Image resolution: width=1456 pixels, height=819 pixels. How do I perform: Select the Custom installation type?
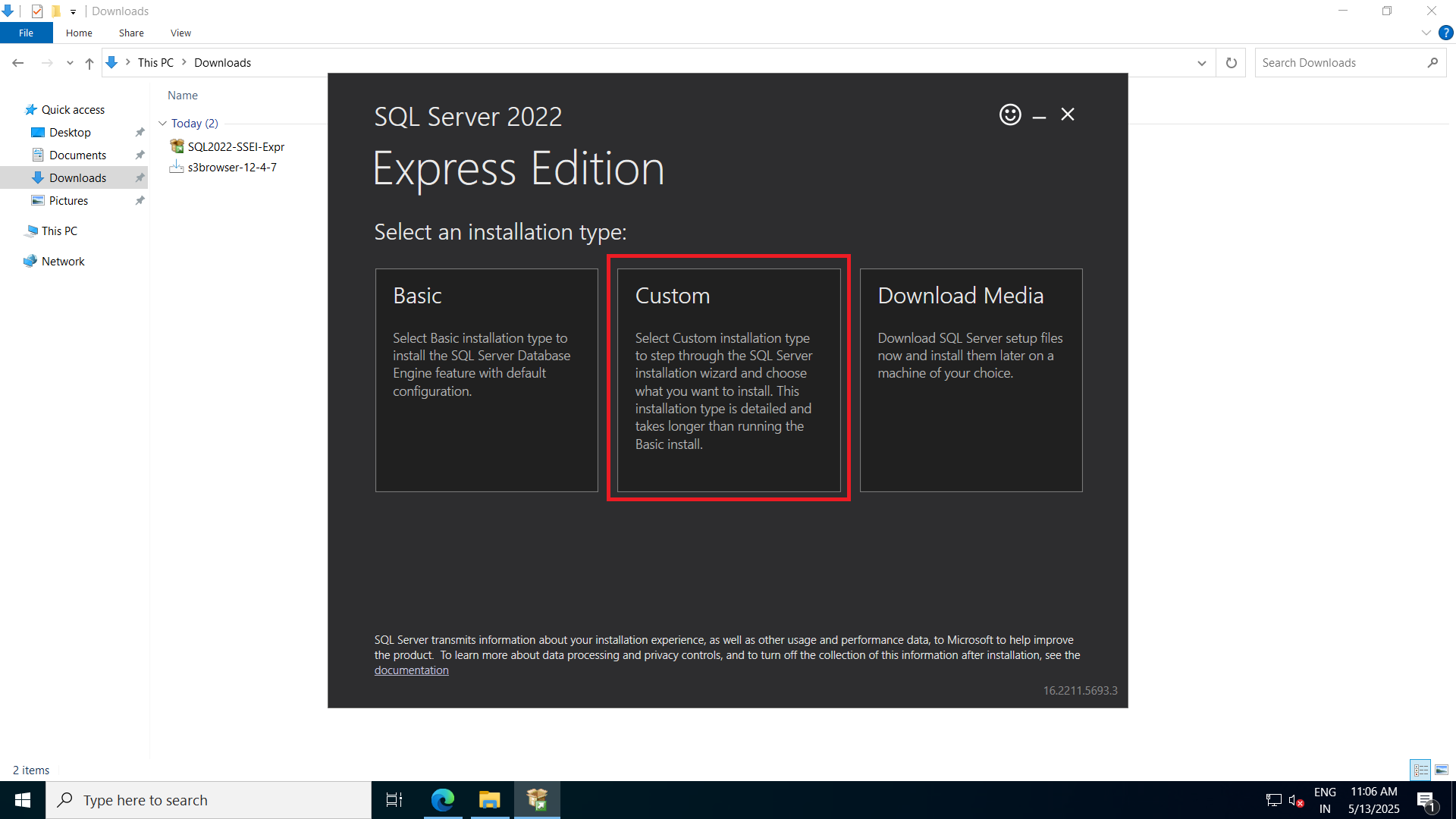728,379
